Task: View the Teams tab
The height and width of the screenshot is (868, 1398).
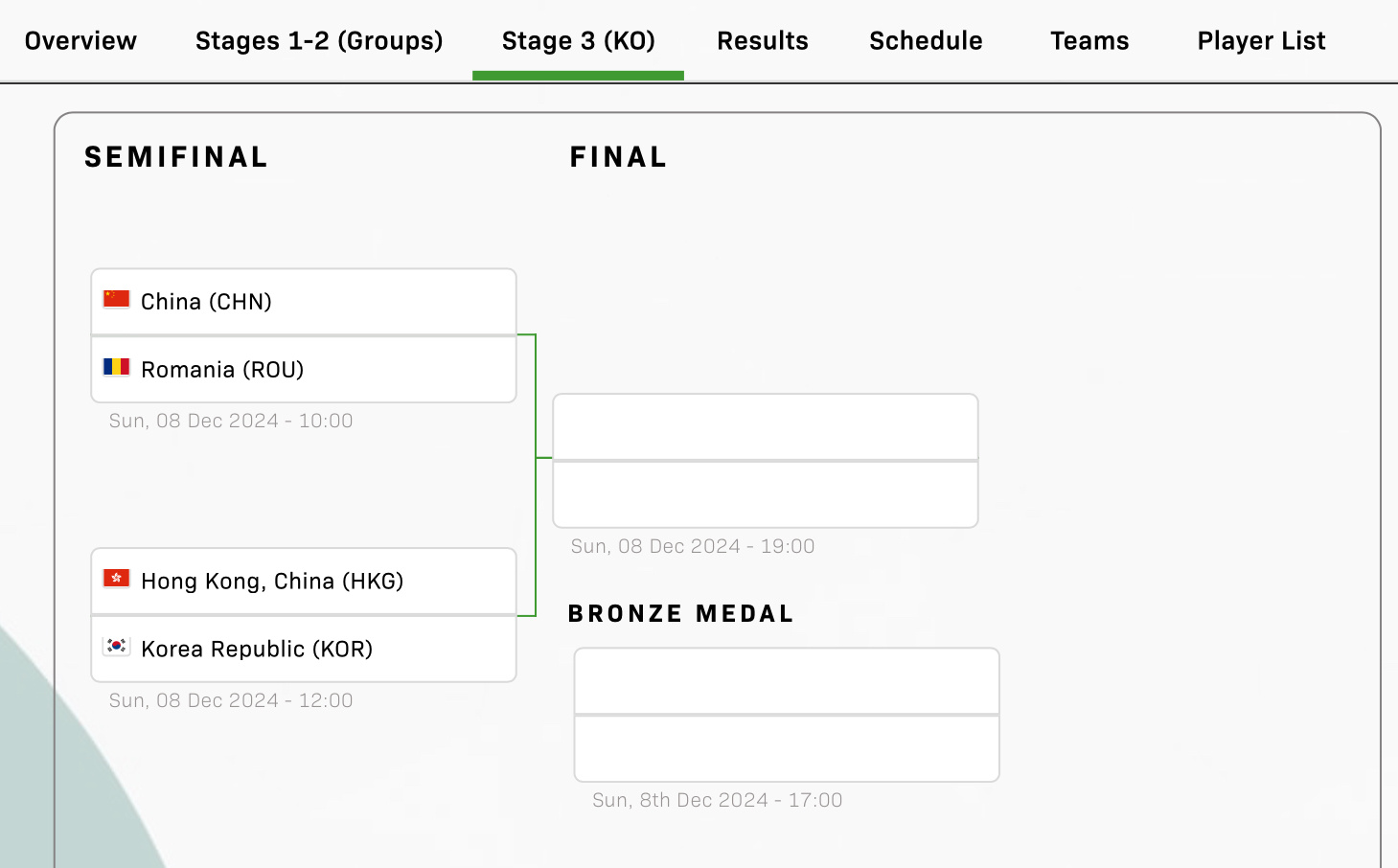Action: 1089,41
